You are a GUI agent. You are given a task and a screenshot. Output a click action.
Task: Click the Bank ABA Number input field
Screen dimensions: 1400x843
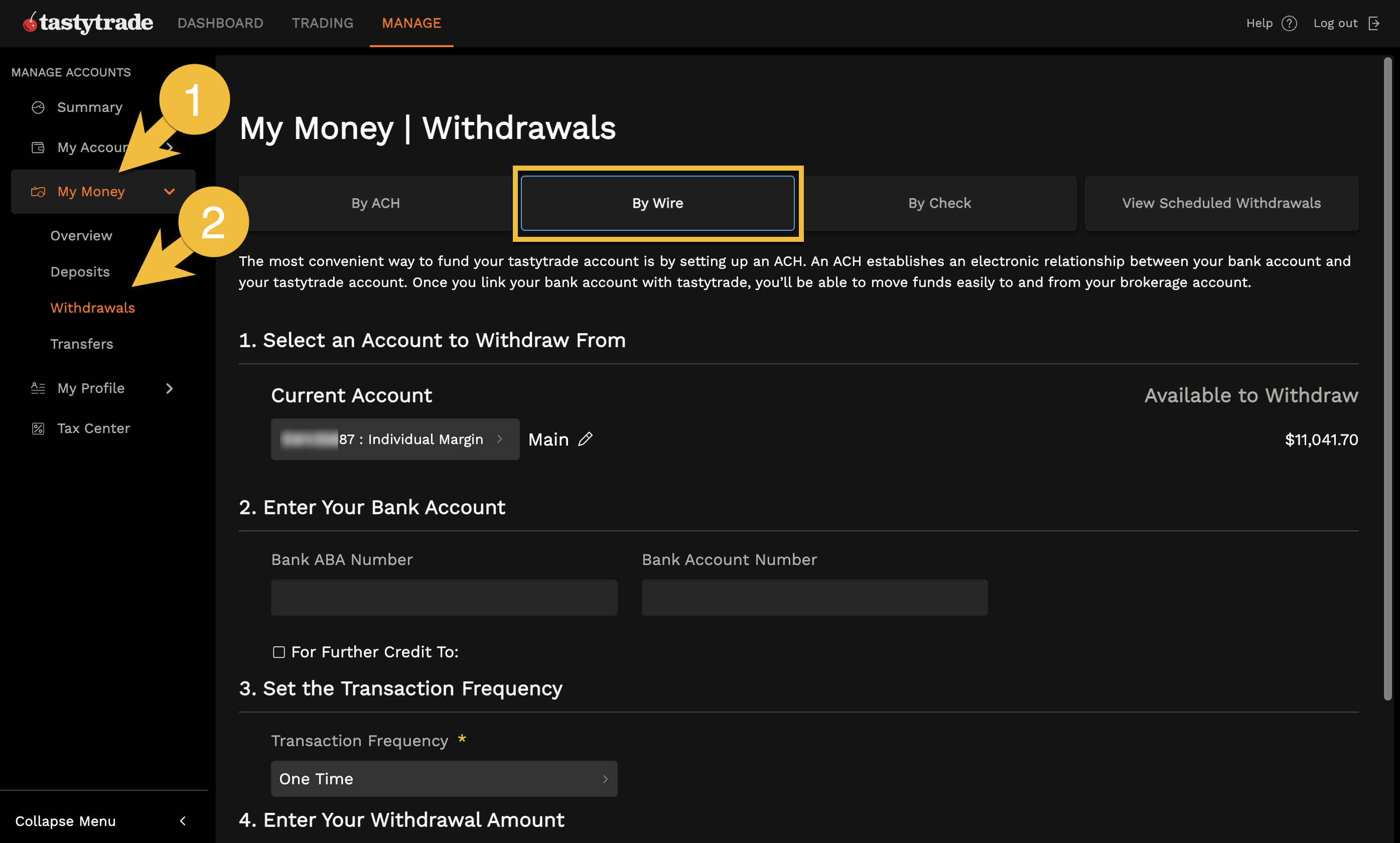click(444, 597)
